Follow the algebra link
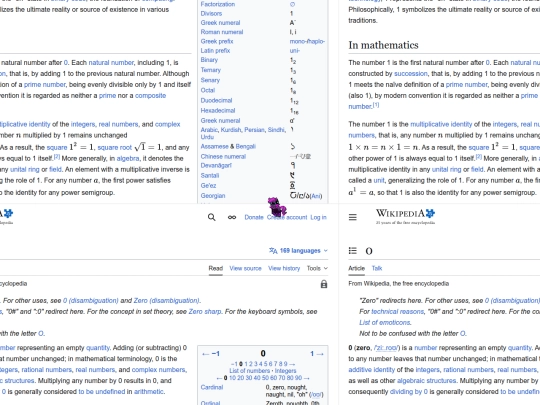 pos(128,158)
